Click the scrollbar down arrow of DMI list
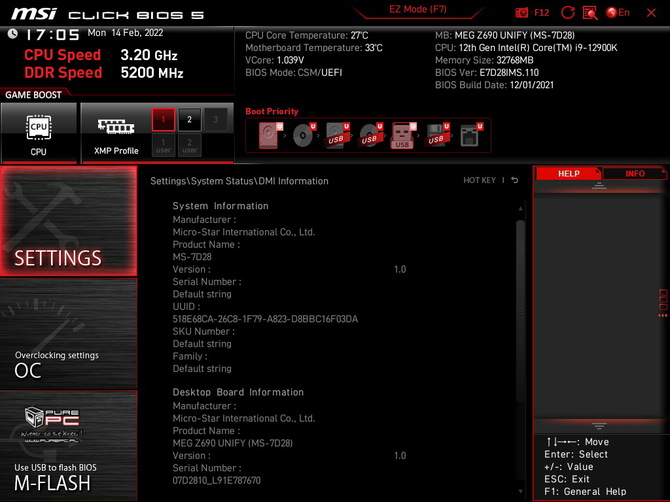 pos(520,491)
